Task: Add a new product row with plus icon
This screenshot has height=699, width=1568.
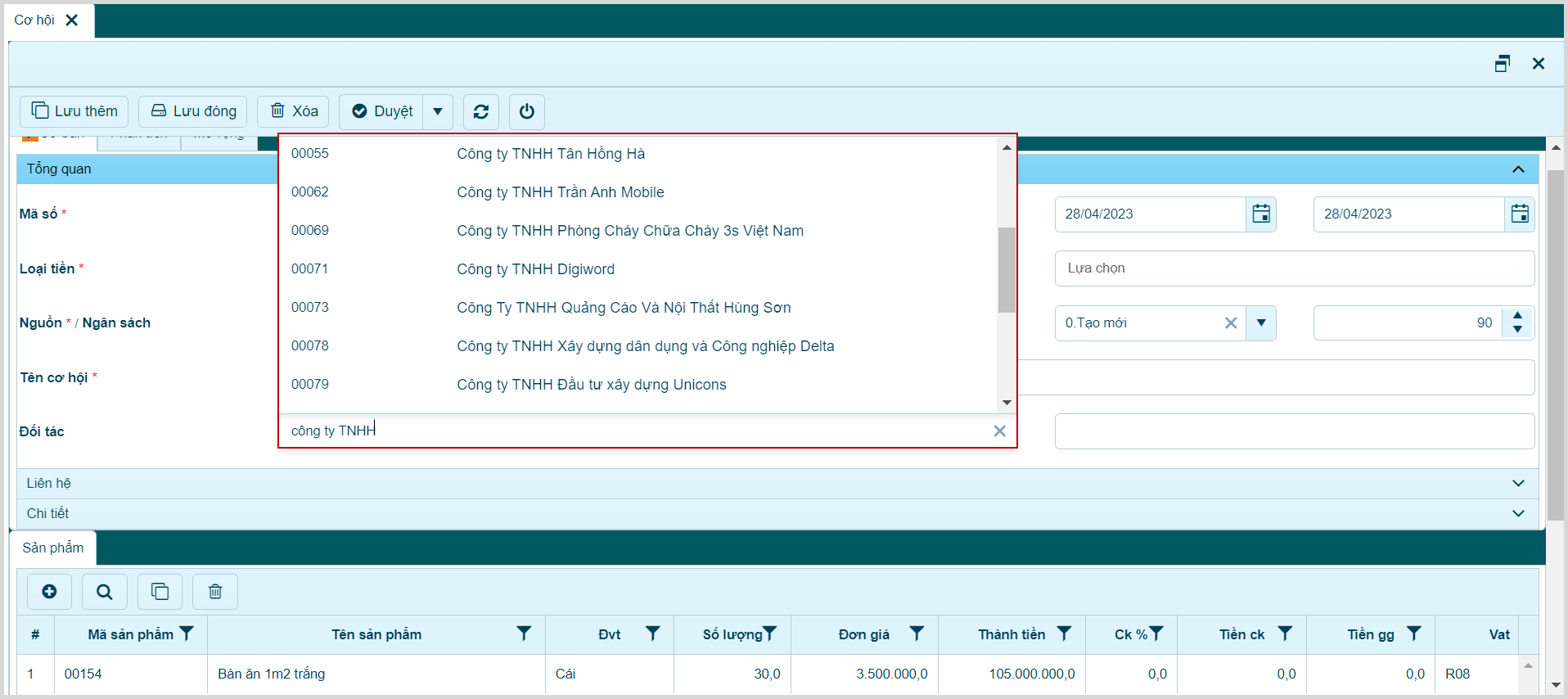Action: click(49, 592)
